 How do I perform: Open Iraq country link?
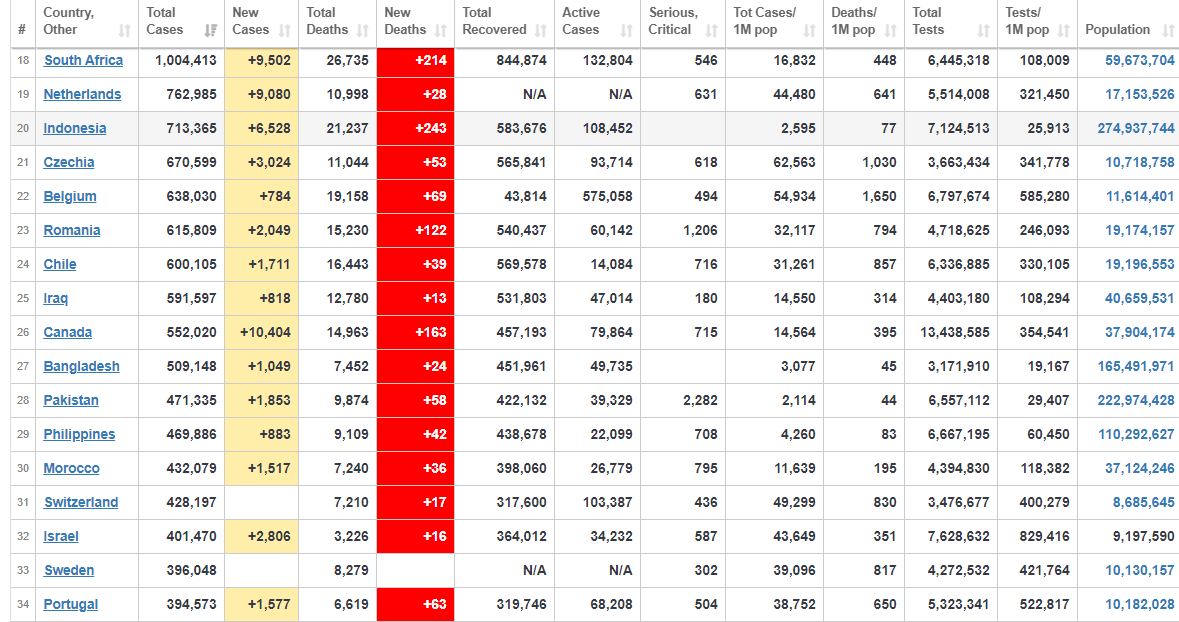(x=56, y=299)
